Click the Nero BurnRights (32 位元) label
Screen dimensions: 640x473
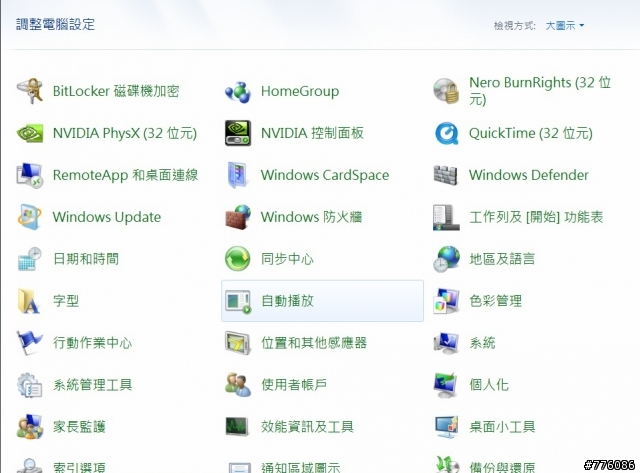click(x=540, y=91)
